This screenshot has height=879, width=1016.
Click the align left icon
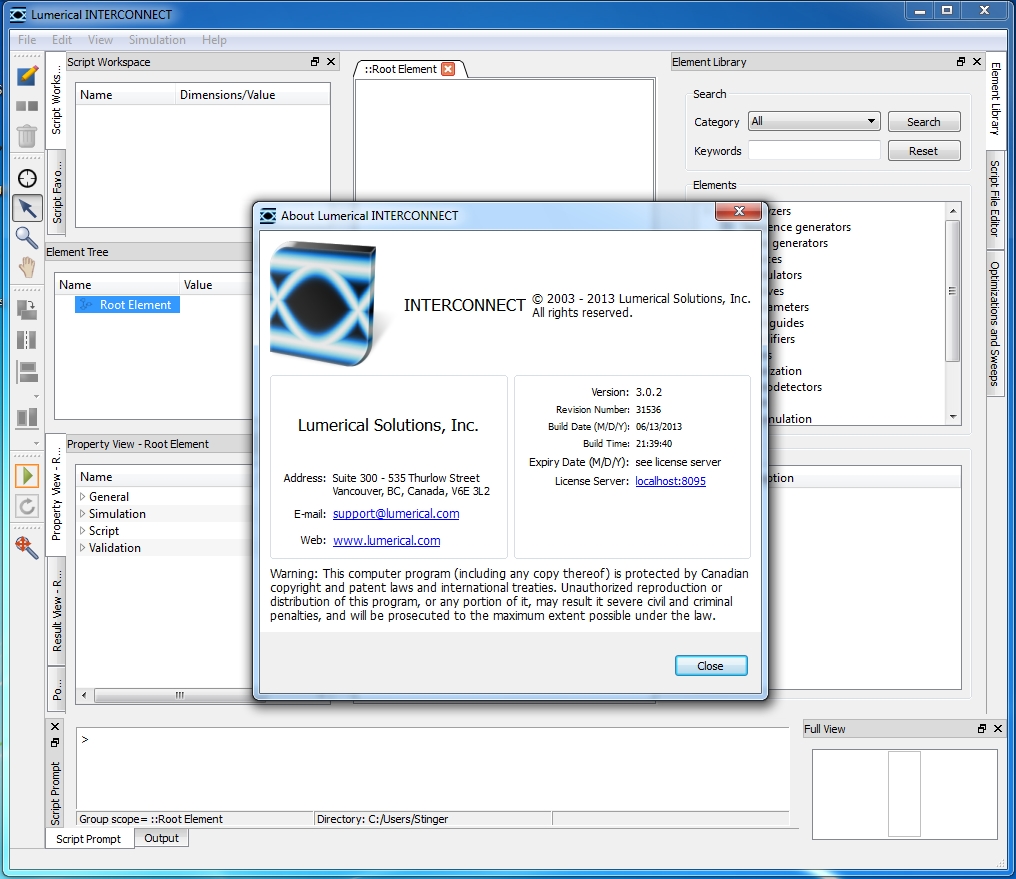pyautogui.click(x=27, y=372)
